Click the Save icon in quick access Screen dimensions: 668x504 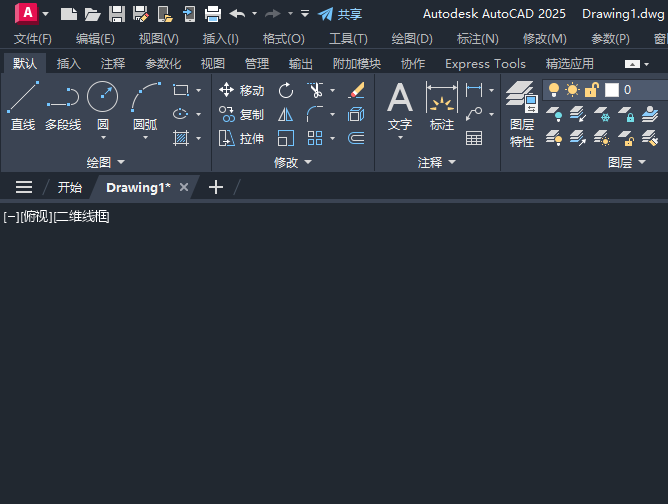click(x=117, y=14)
